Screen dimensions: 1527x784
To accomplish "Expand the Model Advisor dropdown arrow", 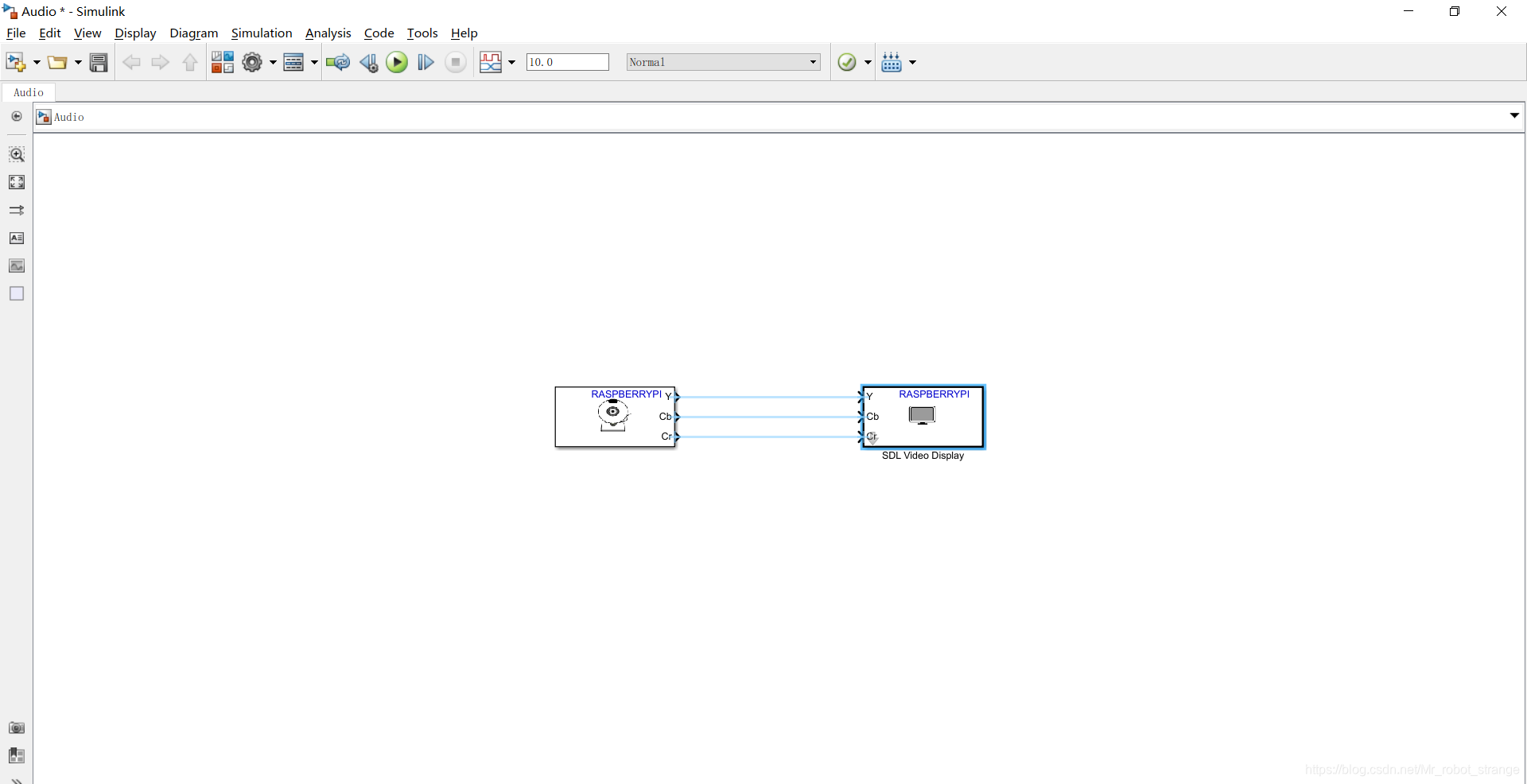I will (x=868, y=62).
